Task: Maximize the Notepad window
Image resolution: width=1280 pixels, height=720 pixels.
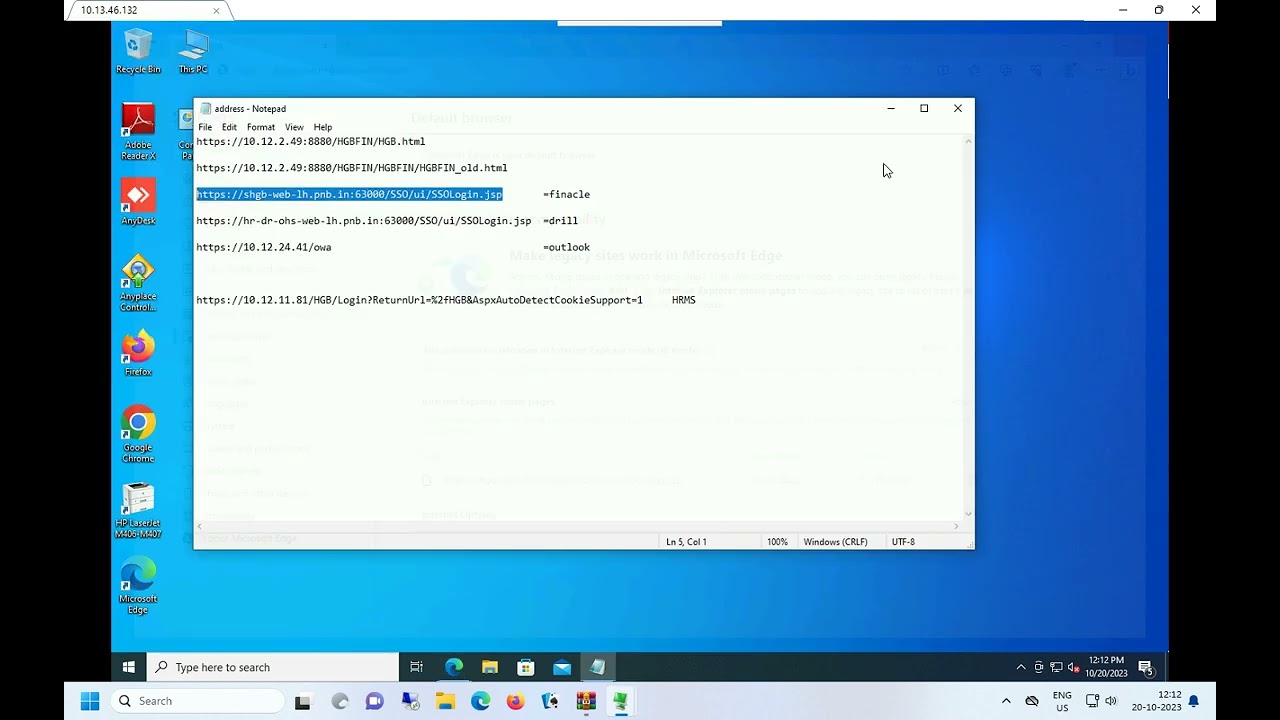Action: (x=924, y=108)
